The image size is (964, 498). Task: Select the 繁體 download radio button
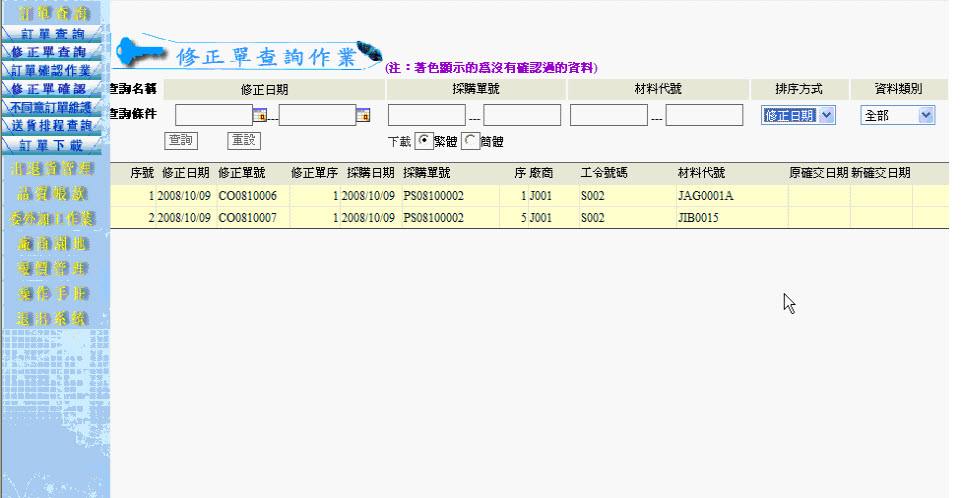coord(423,141)
